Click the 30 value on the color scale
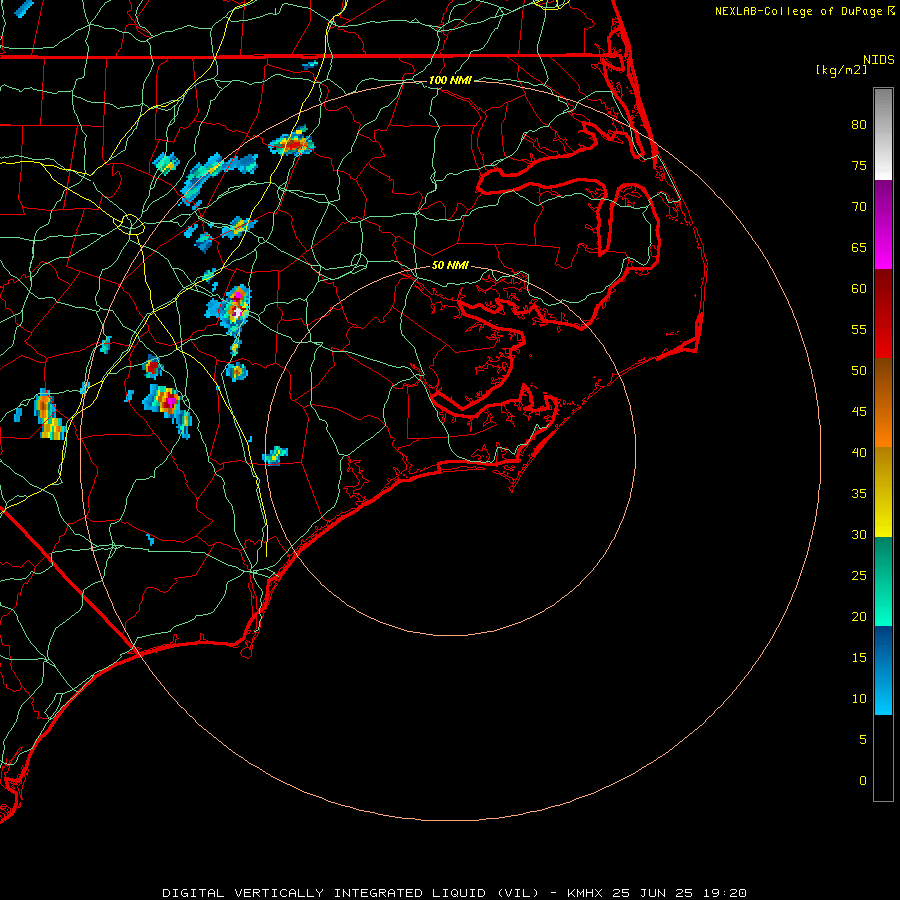The height and width of the screenshot is (900, 900). [x=859, y=534]
